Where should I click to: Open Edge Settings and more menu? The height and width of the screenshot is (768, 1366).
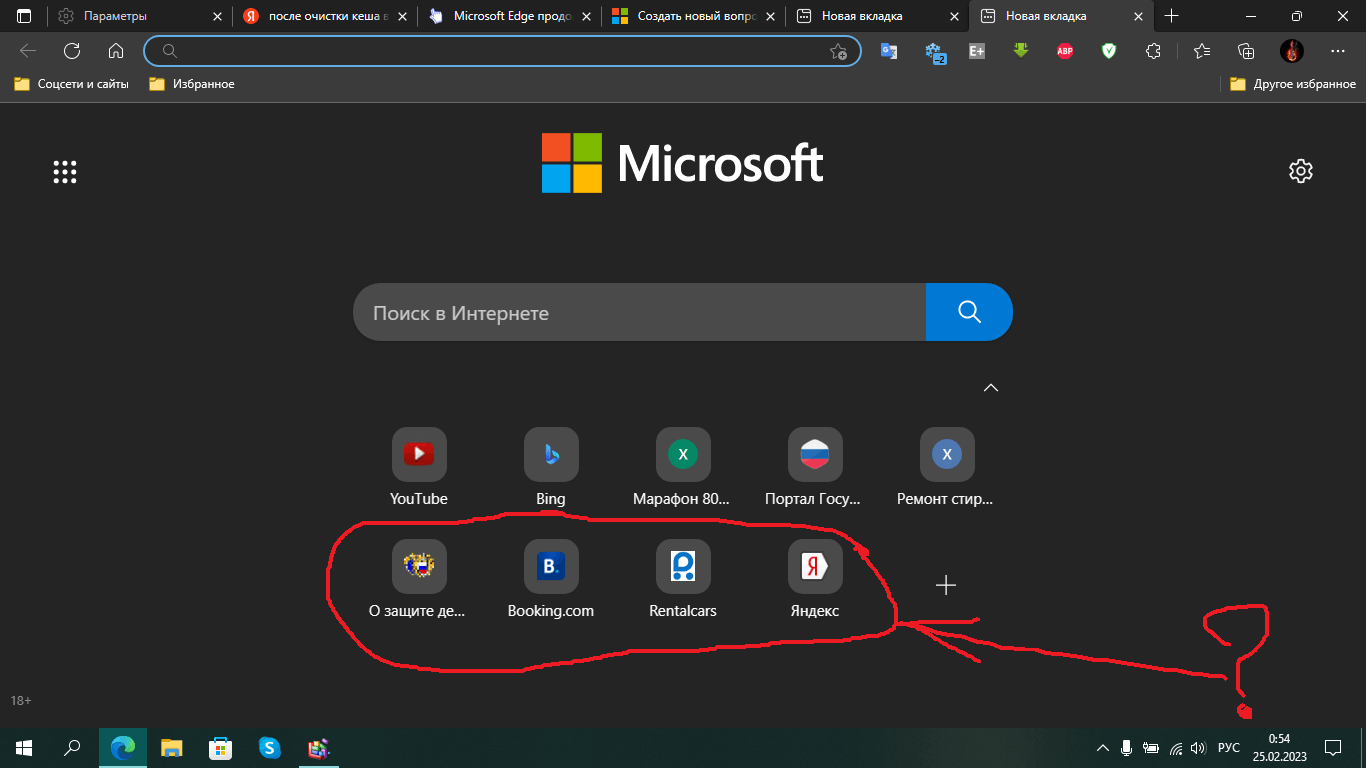pyautogui.click(x=1338, y=51)
